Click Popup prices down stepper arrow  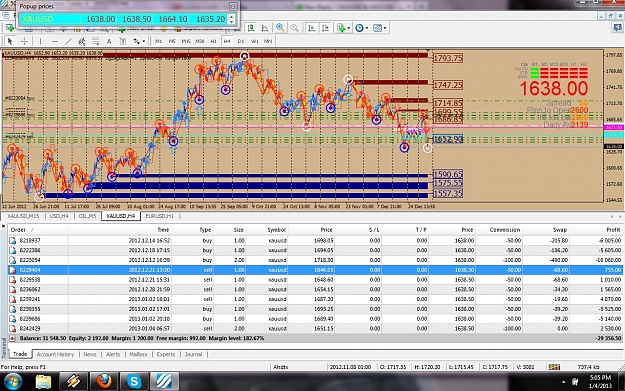click(x=232, y=22)
